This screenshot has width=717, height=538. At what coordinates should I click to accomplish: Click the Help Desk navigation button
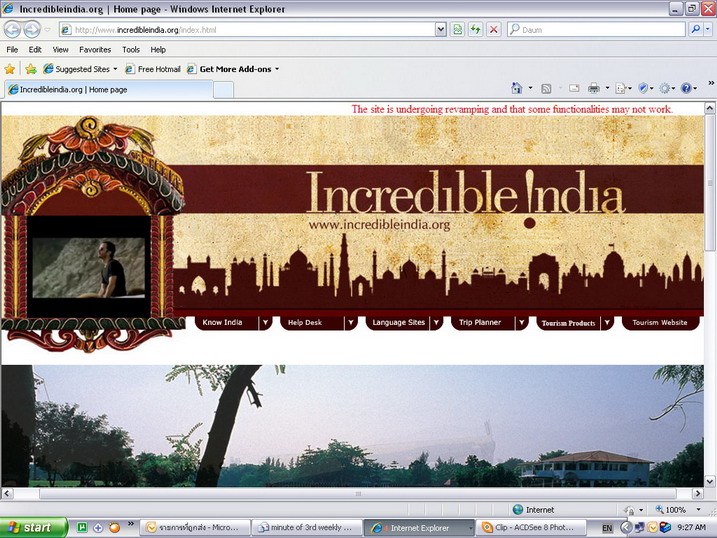tap(312, 322)
